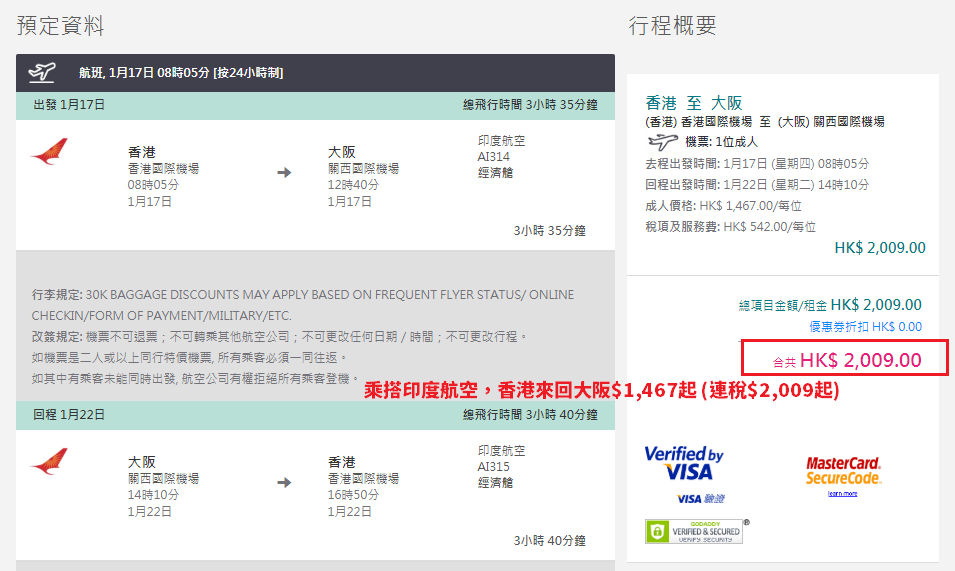
Task: Click flight header 航班, 1月17日 08時05分
Action: coord(181,72)
